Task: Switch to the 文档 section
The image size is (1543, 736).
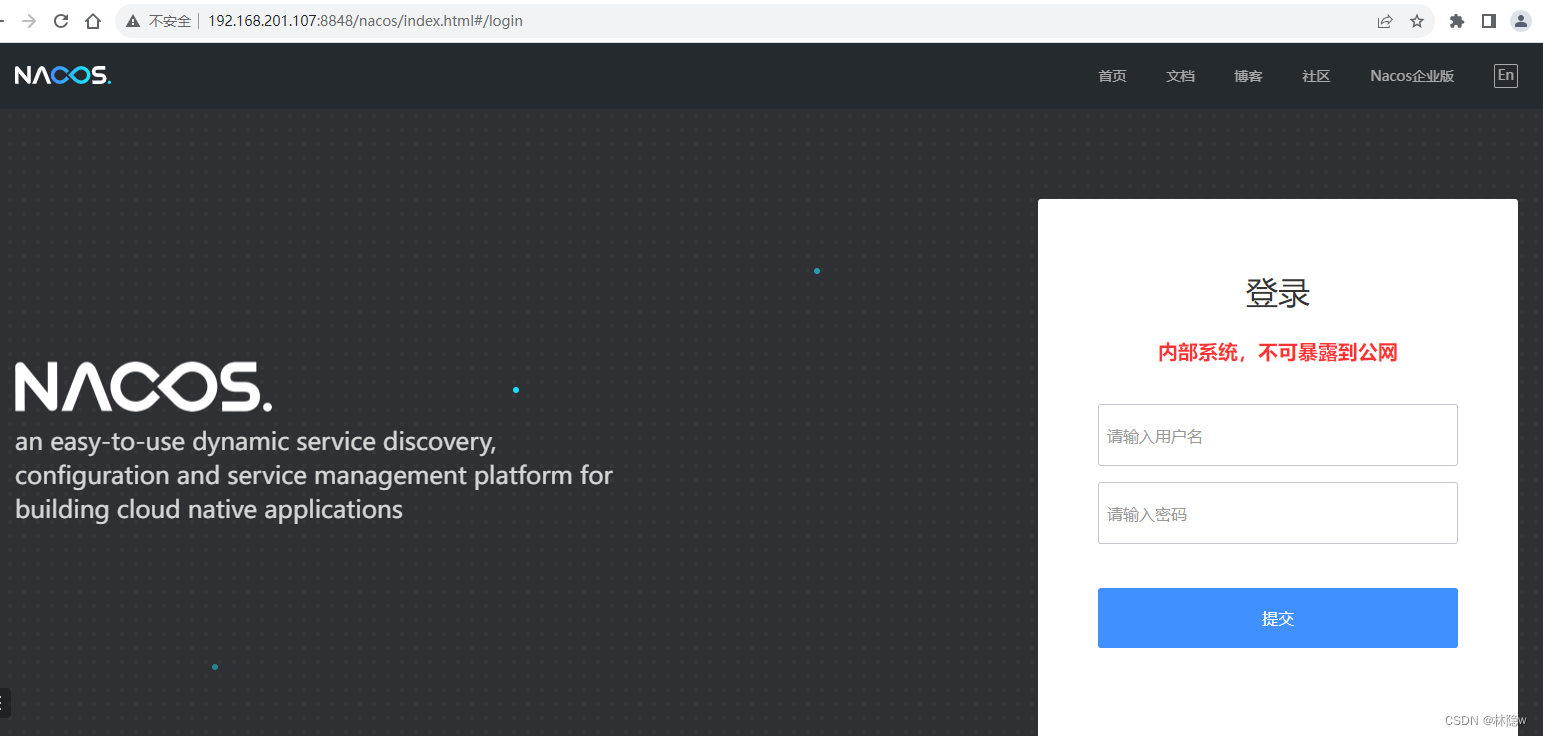Action: (1180, 75)
